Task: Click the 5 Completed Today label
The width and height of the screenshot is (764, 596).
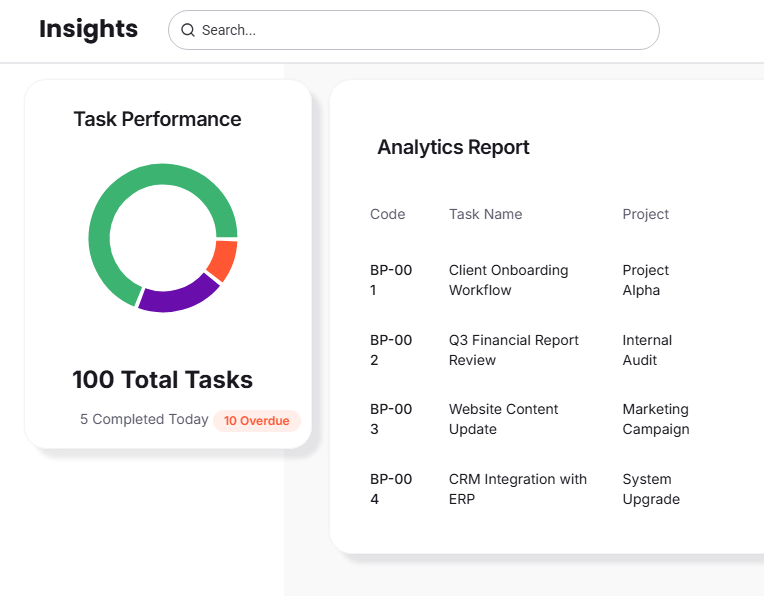Action: 144,420
